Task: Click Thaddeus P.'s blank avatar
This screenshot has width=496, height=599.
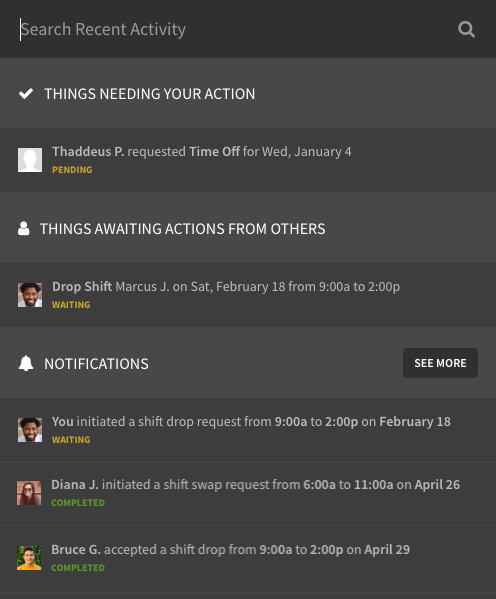Action: (30, 160)
